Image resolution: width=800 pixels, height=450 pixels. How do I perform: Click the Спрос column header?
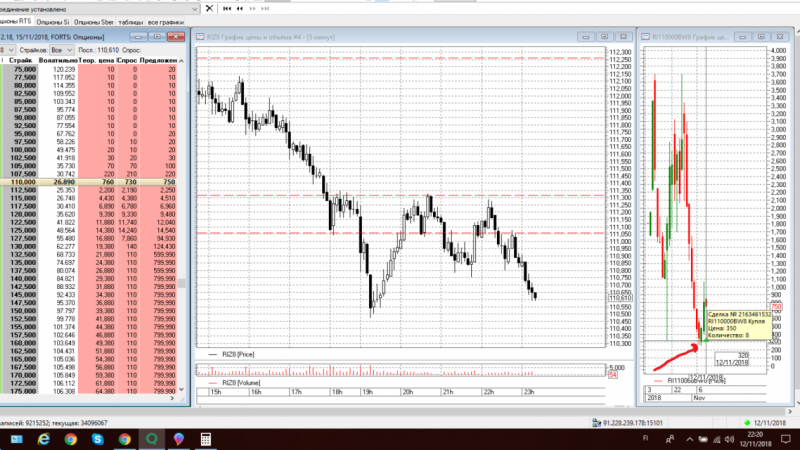[x=128, y=60]
